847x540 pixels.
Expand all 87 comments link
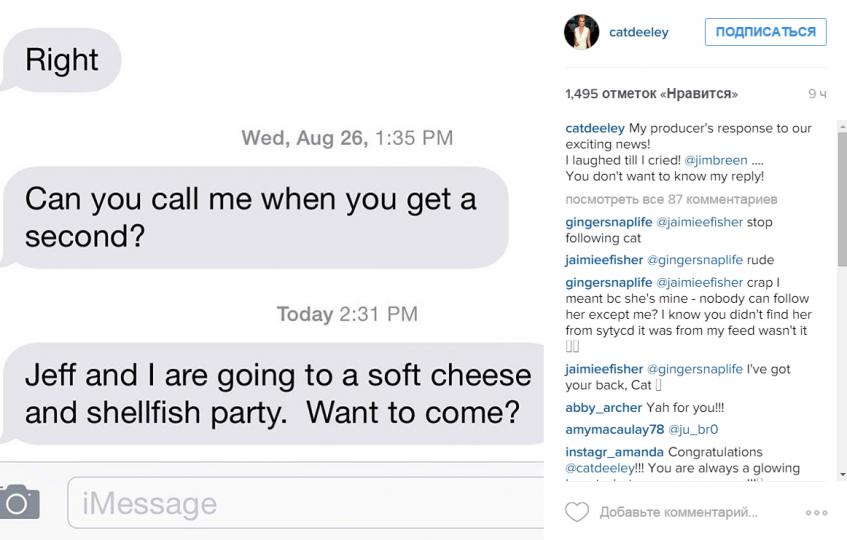point(670,200)
